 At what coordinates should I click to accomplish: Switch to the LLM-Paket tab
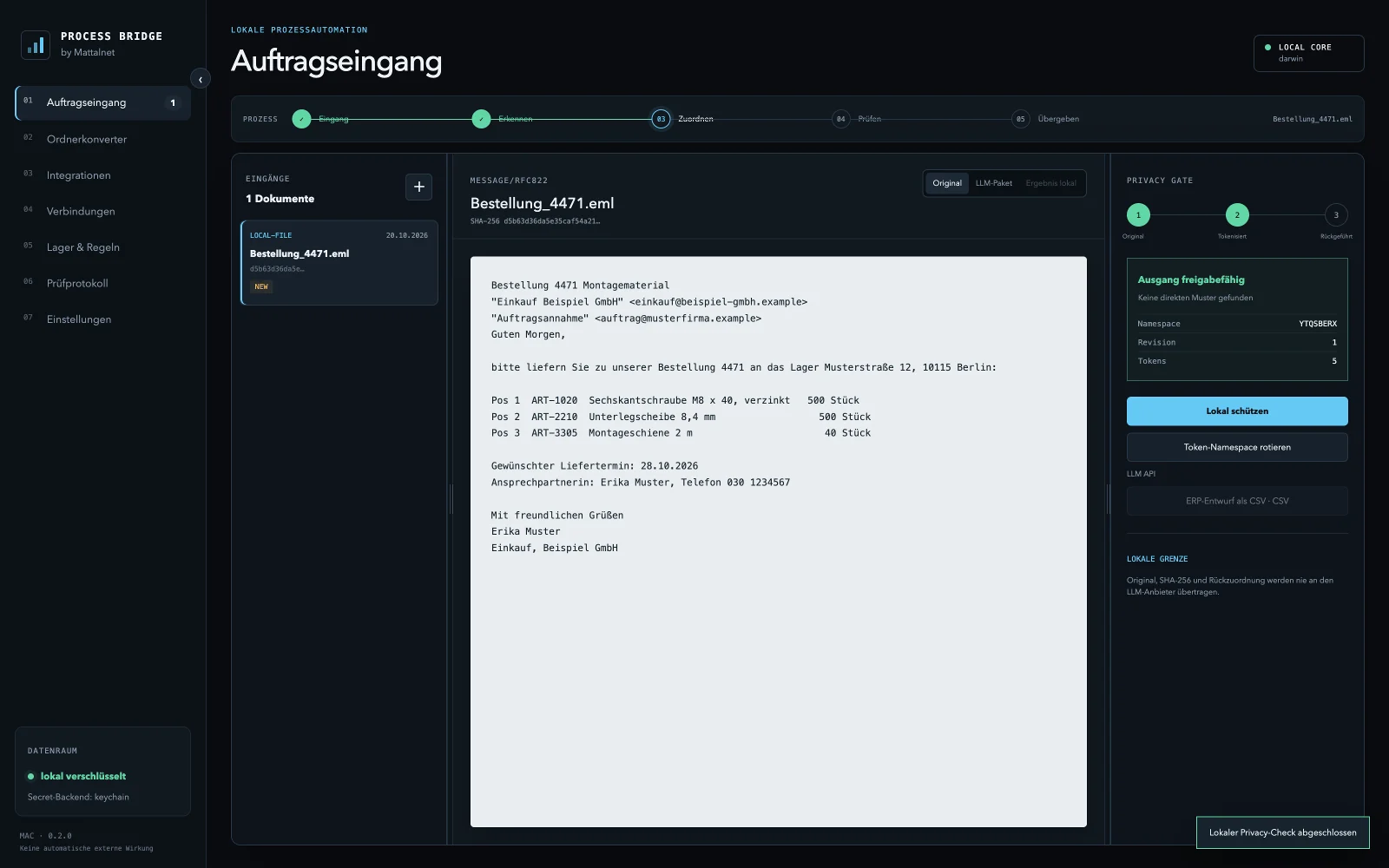[x=994, y=183]
